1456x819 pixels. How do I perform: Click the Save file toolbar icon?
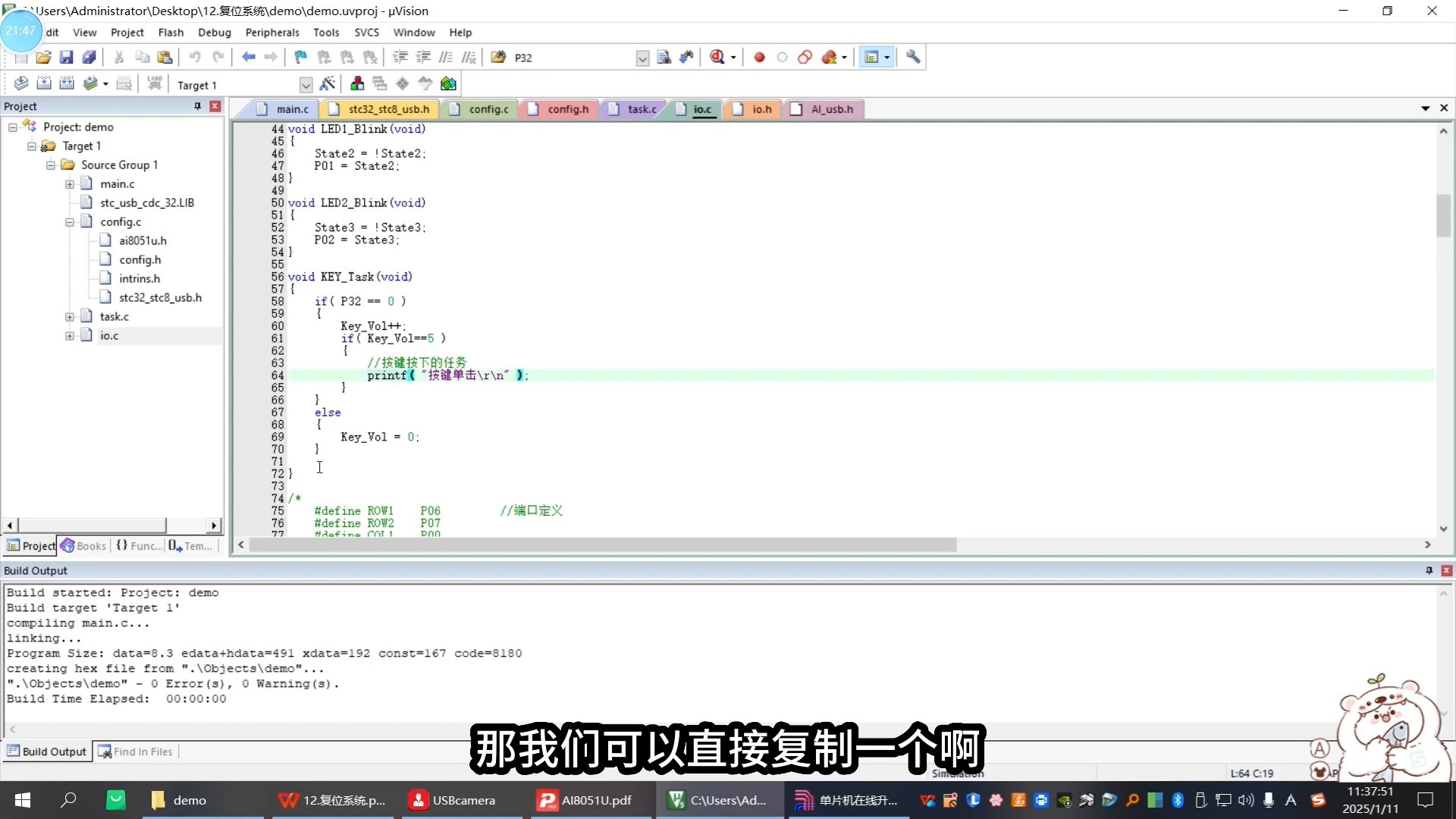coord(67,57)
